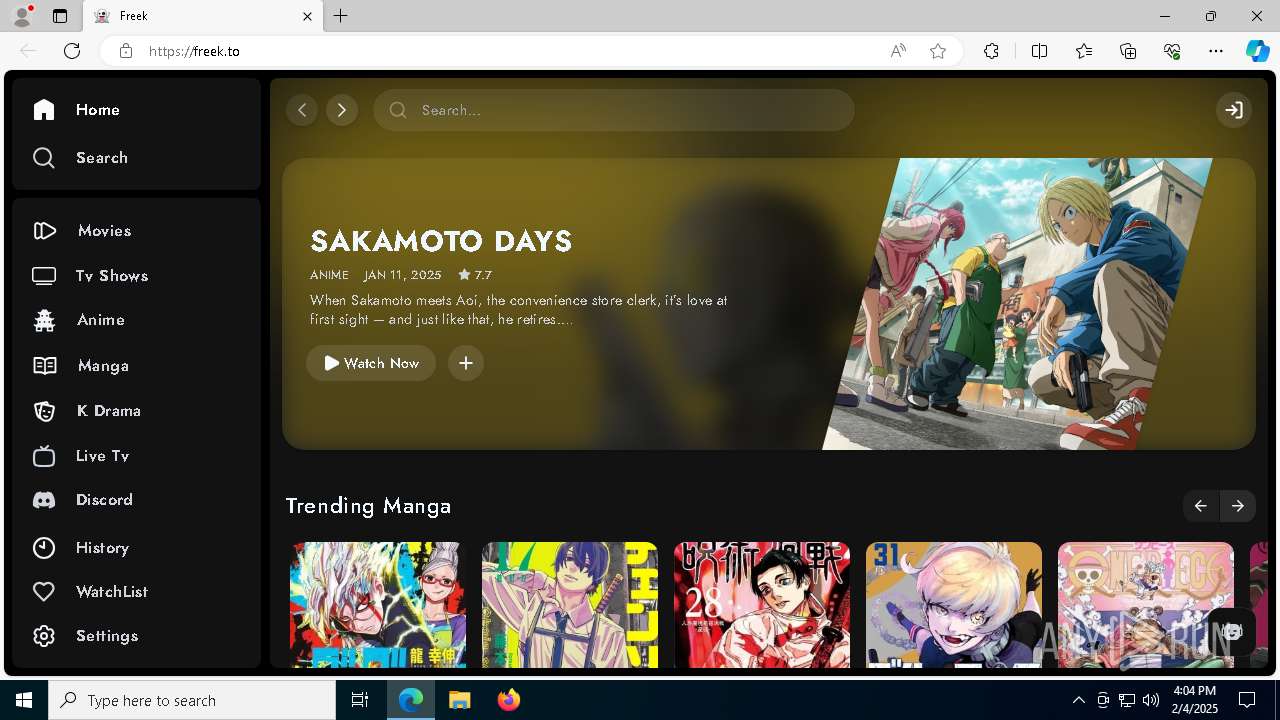The image size is (1280, 720).
Task: View site information lock icon
Action: 126,51
